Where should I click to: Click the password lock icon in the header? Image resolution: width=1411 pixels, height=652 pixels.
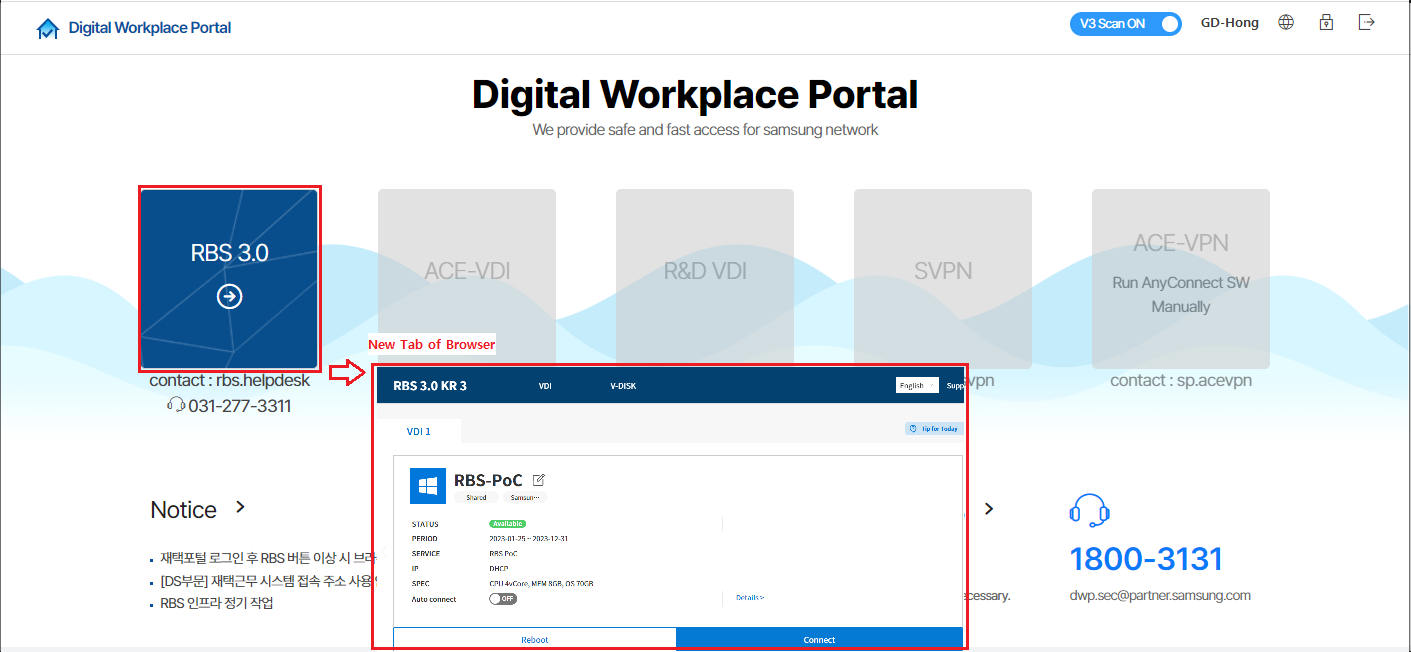tap(1326, 21)
